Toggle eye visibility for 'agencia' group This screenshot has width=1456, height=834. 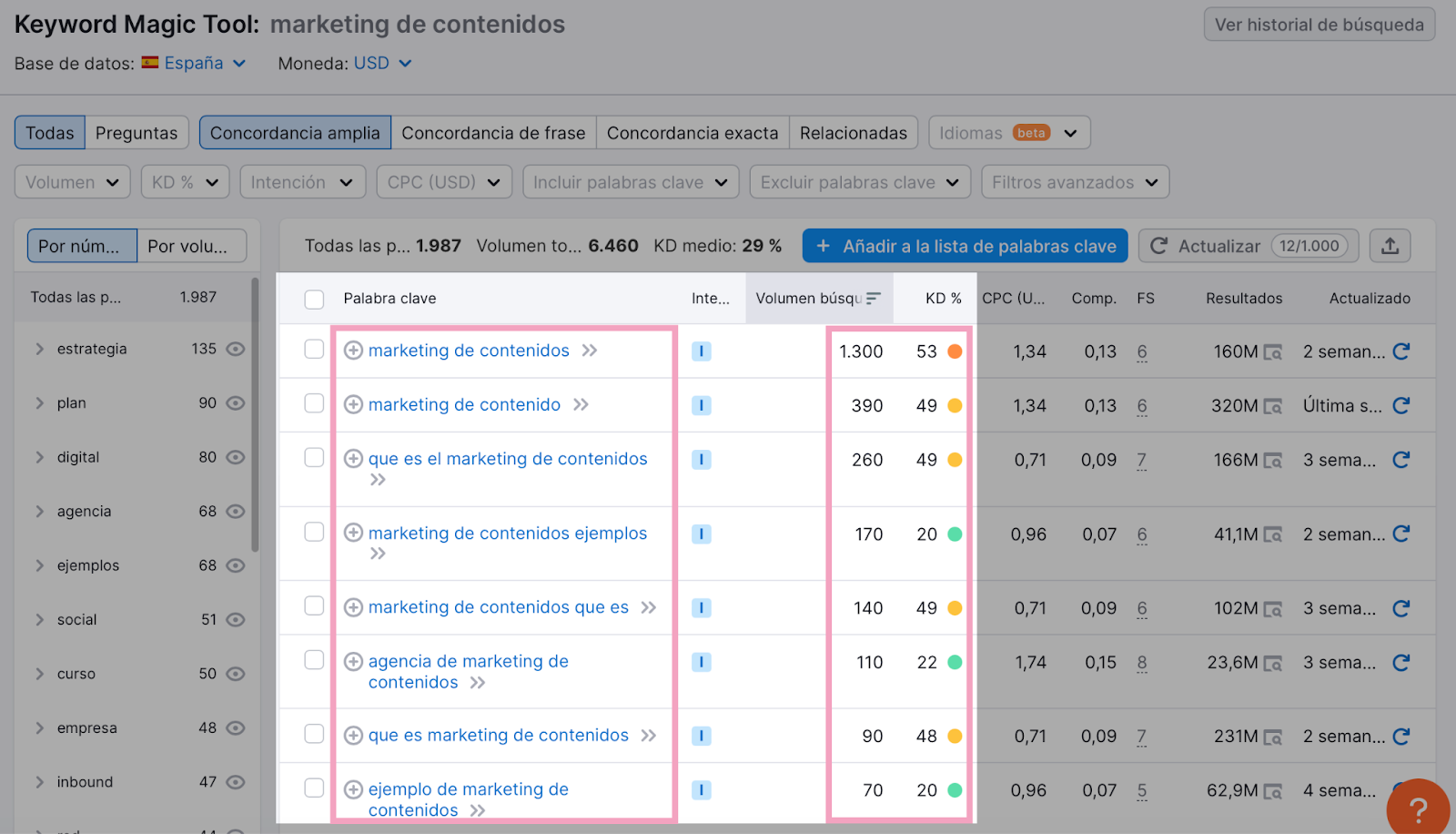pos(236,512)
